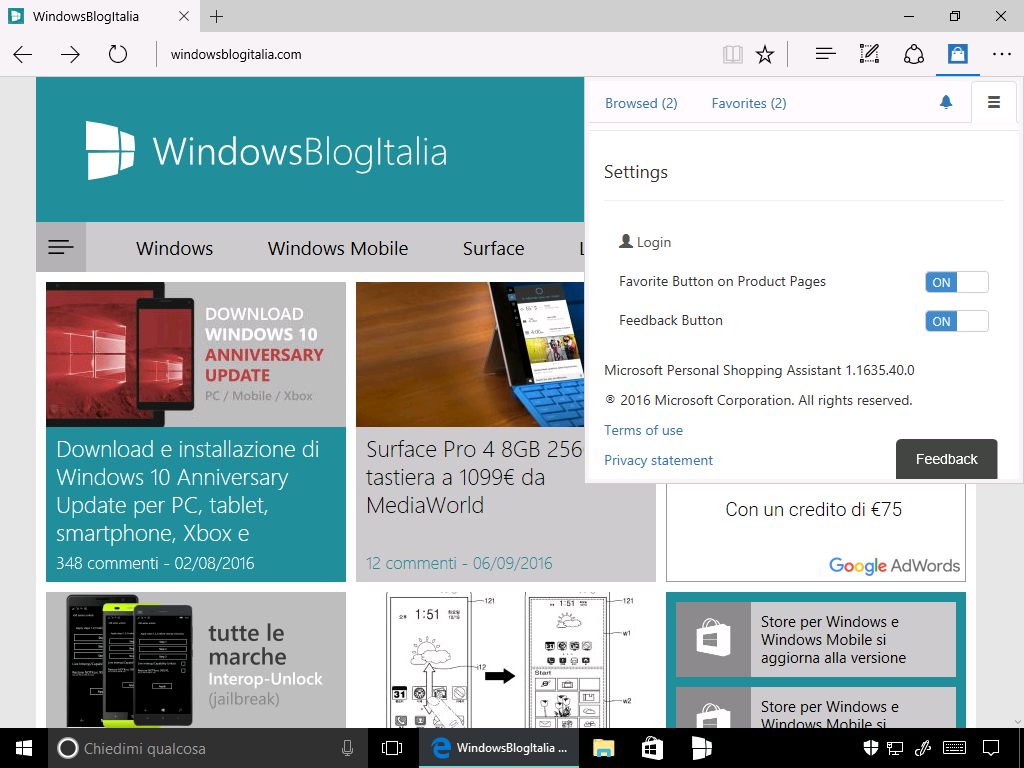
Task: Go back using the browser back arrow
Action: (23, 54)
